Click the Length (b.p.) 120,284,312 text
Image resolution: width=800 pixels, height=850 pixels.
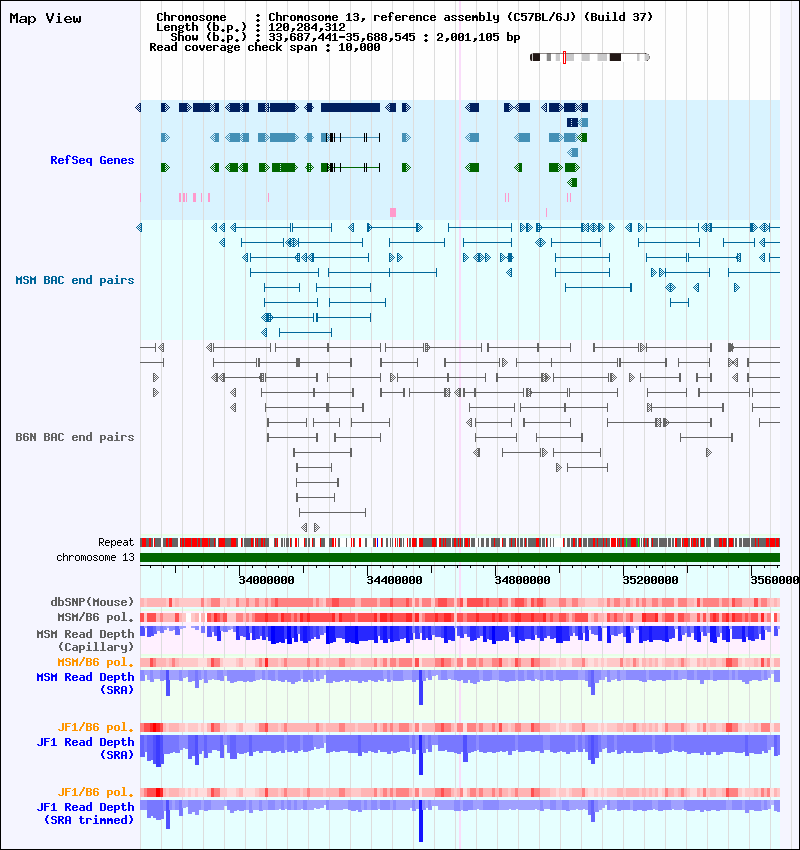tap(250, 27)
